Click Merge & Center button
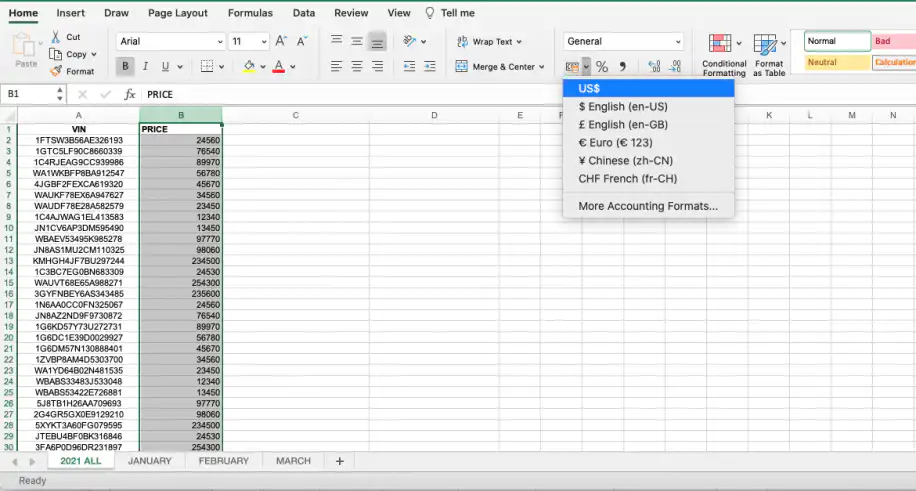916x491 pixels. coord(495,67)
